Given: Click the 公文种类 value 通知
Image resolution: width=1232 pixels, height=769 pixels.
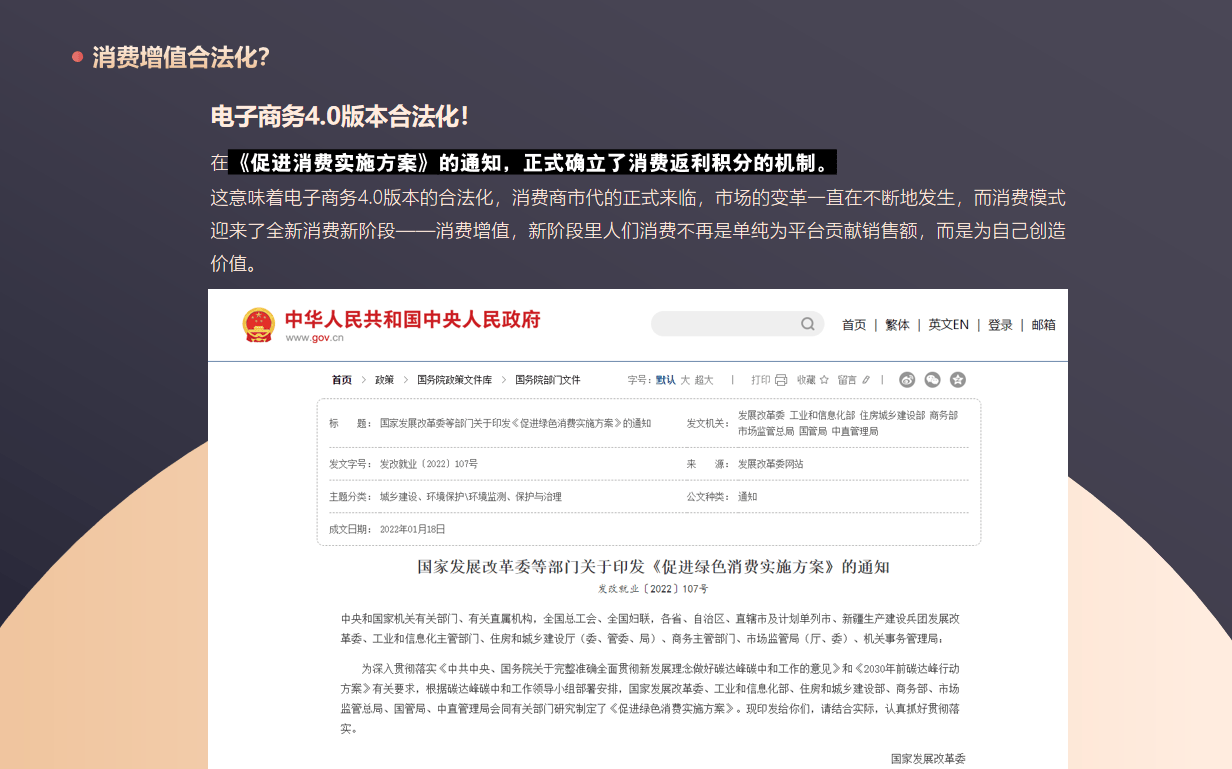Looking at the screenshot, I should point(748,497).
